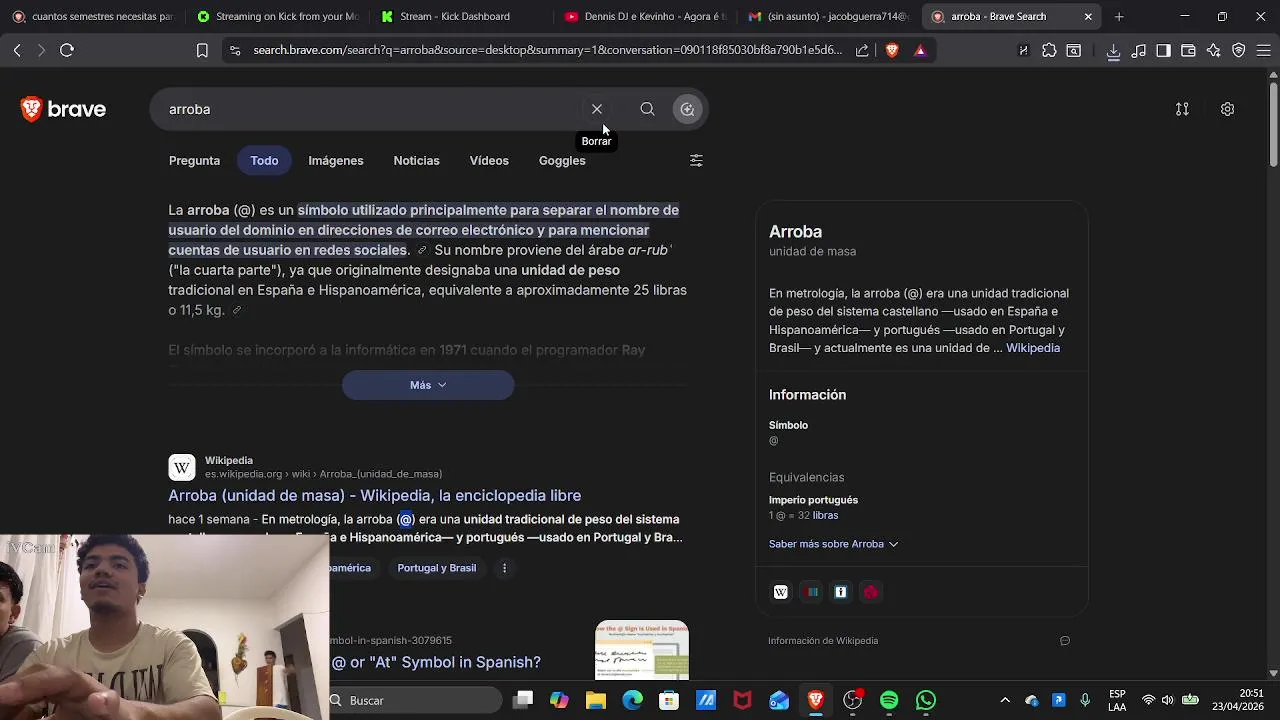Open the "At" Symbol in Spanish result
1280x720 pixels.
[x=436, y=662]
